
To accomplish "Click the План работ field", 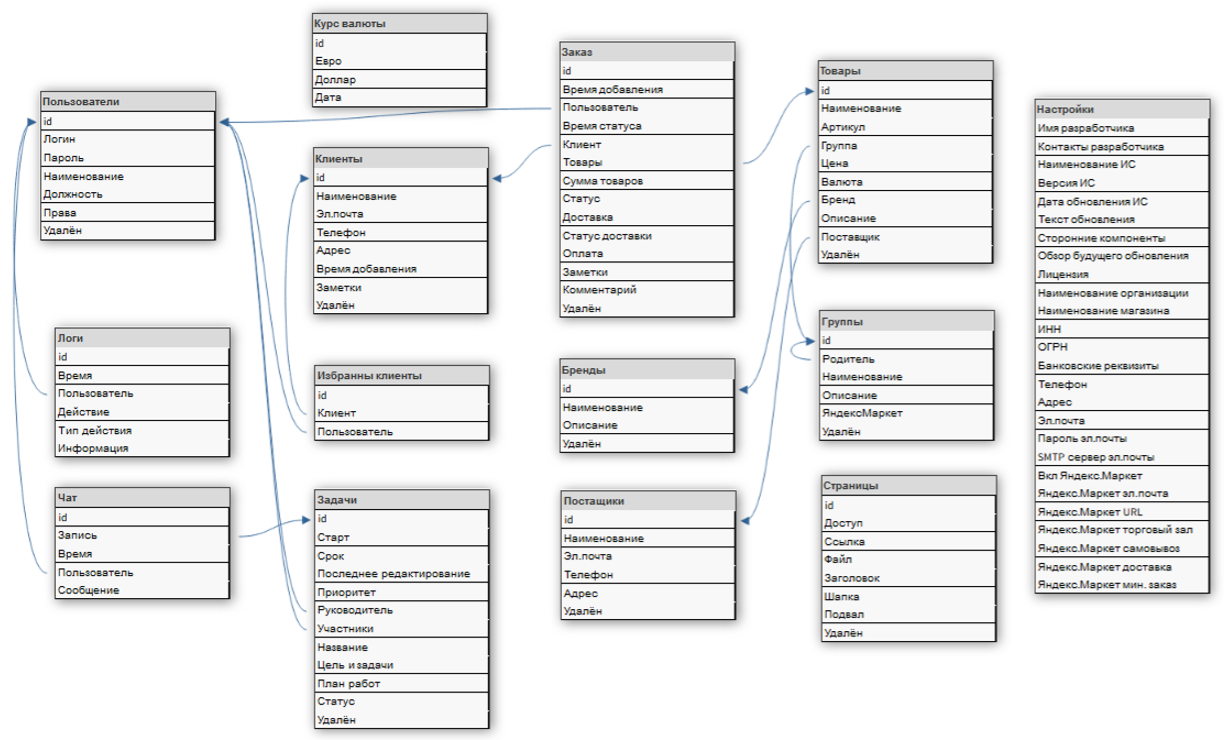I will [x=401, y=683].
